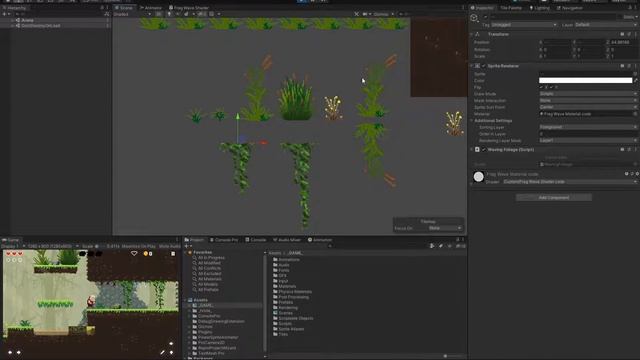640x360 pixels.
Task: Switch to the Tile Palette tab
Action: 511,8
